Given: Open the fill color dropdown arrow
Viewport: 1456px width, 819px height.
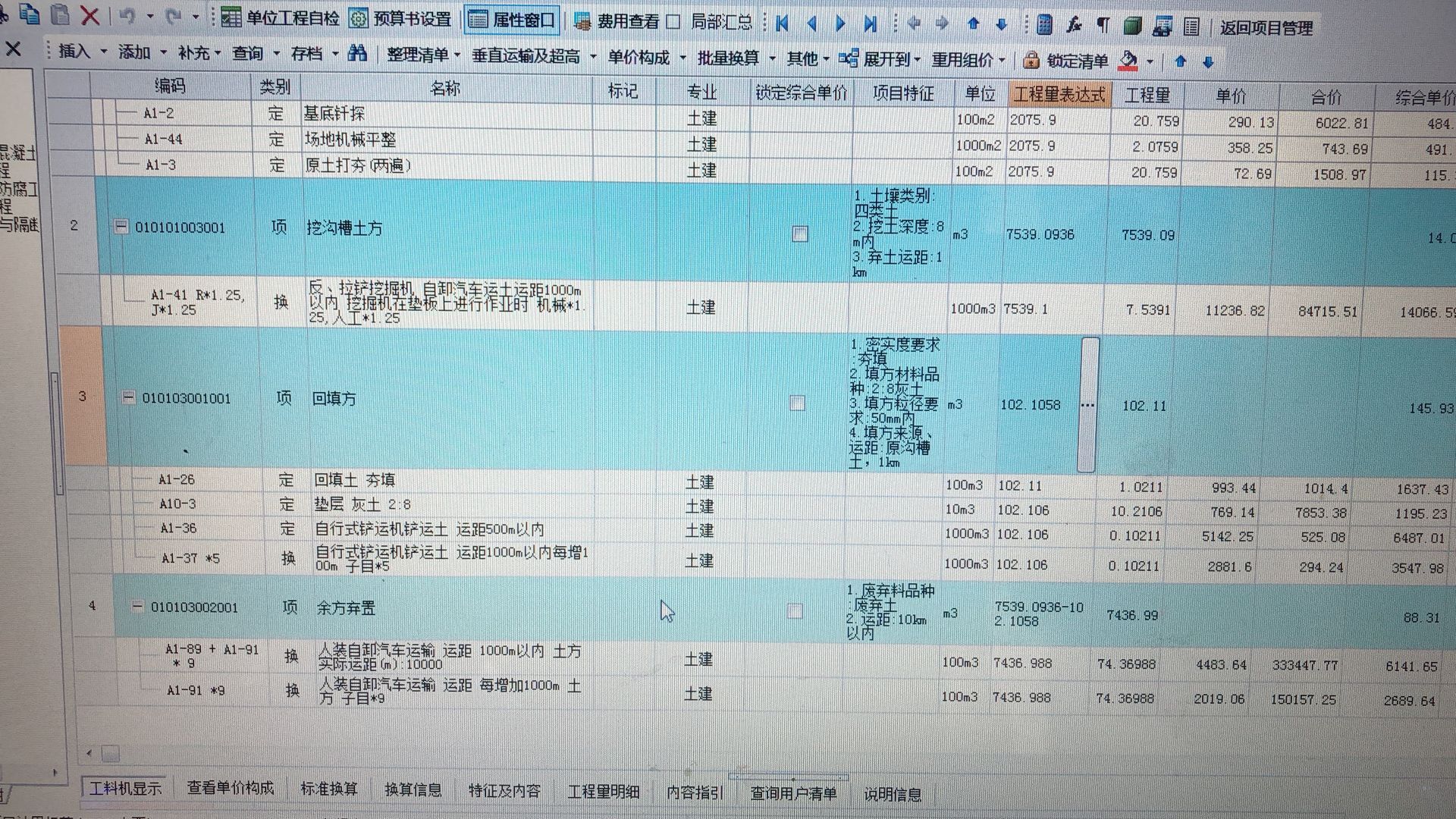Looking at the screenshot, I should point(1150,61).
